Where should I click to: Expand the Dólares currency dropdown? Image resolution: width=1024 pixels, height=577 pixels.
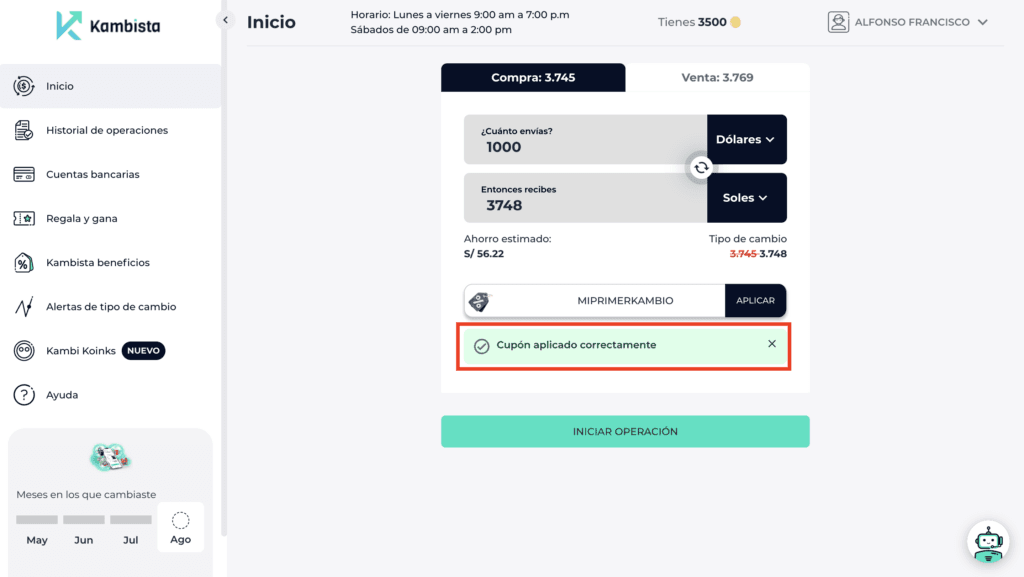pos(746,140)
